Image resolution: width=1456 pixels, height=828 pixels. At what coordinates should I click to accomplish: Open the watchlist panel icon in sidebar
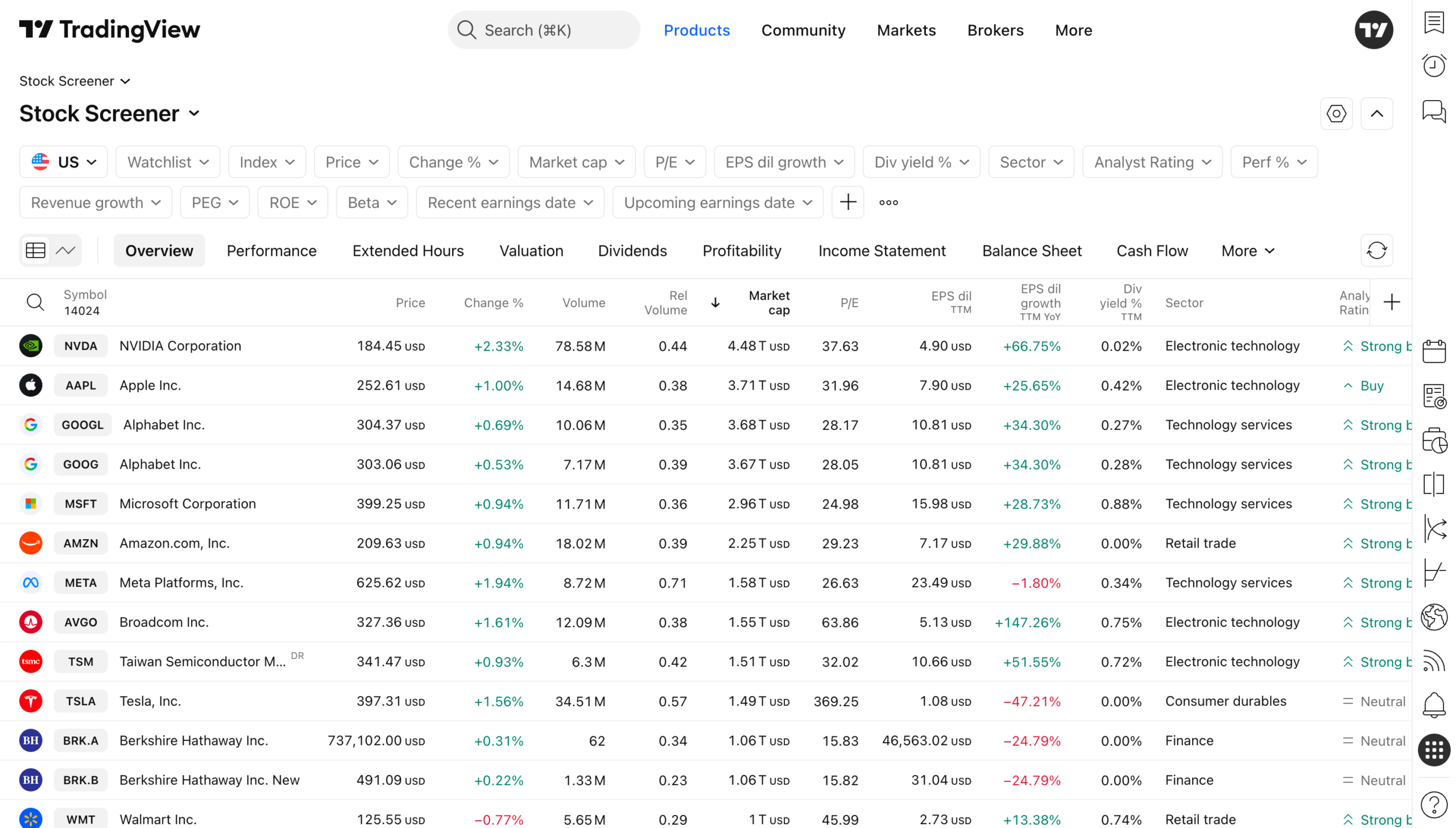1434,23
